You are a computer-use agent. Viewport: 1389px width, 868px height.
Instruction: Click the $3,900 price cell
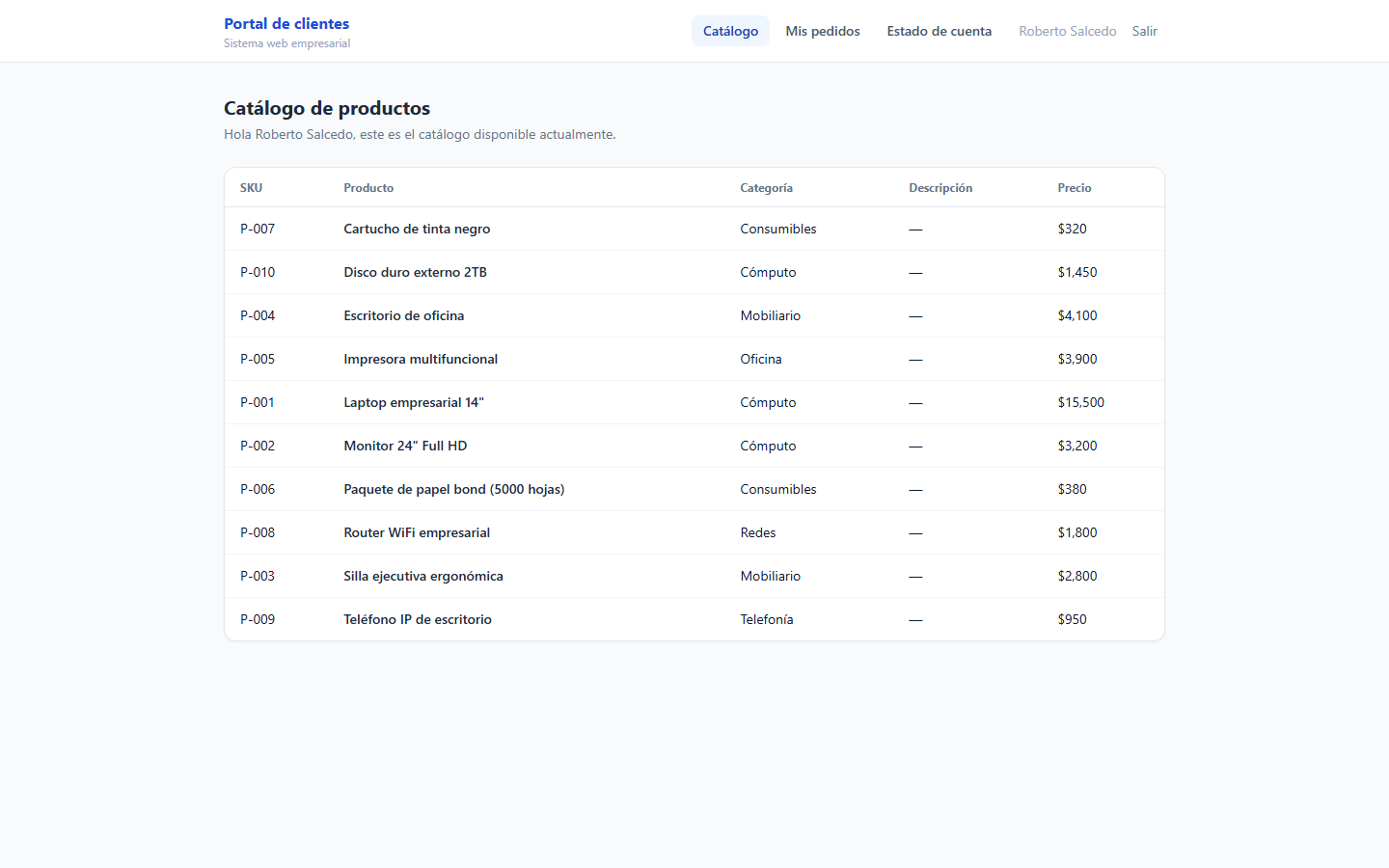pos(1077,359)
